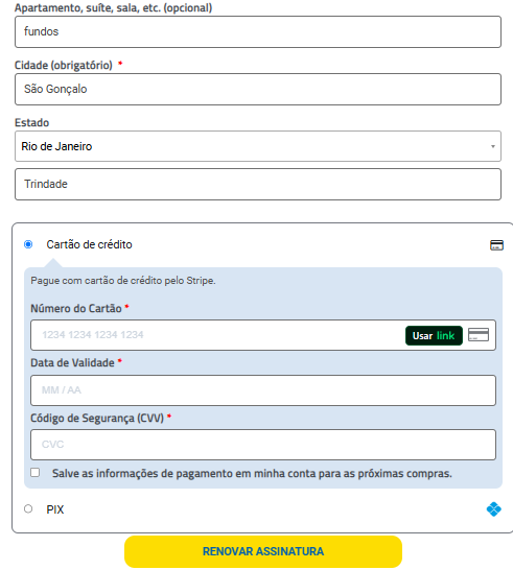
Task: Click the apartment field containing fundos
Action: click(x=258, y=32)
